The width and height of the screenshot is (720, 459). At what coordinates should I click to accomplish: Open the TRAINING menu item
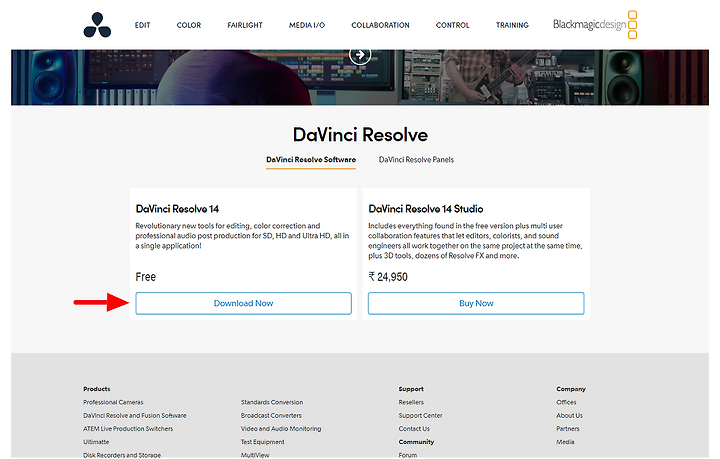point(512,25)
